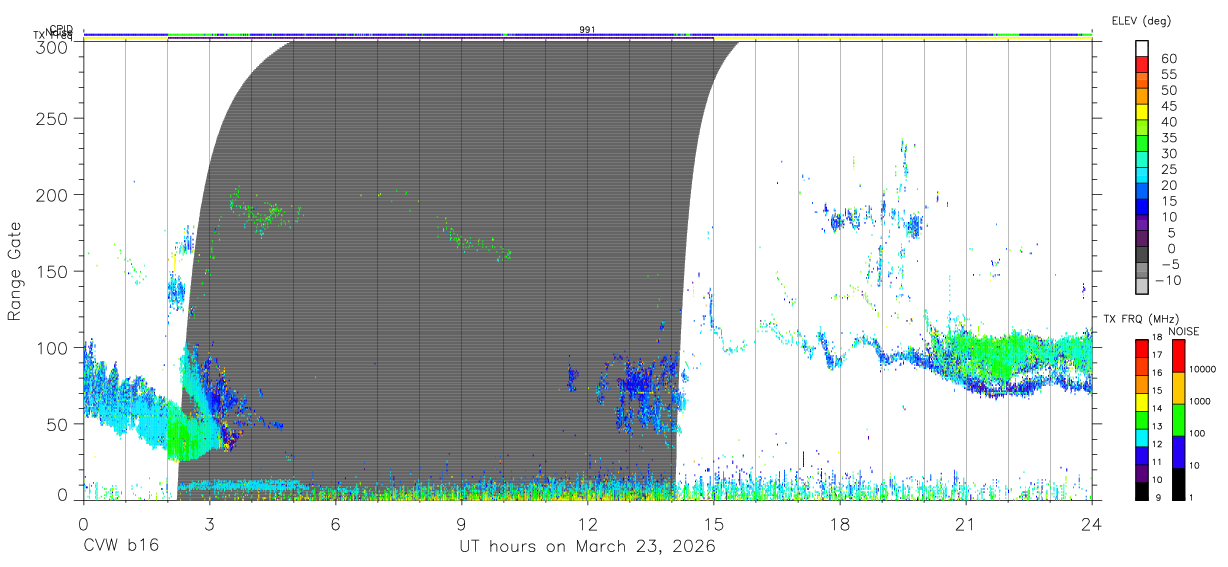Click the 18 tick on UT hours axis
1228x567 pixels.
pos(839,524)
